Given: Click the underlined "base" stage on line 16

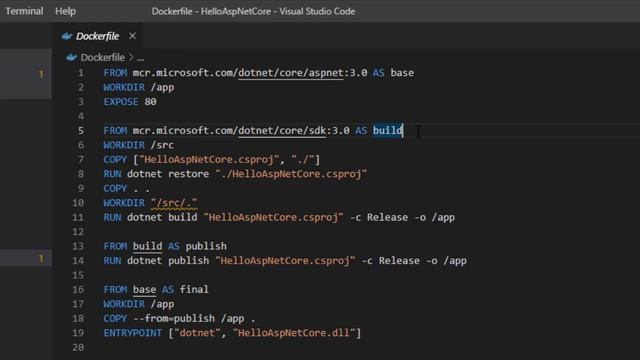Looking at the screenshot, I should [144, 289].
